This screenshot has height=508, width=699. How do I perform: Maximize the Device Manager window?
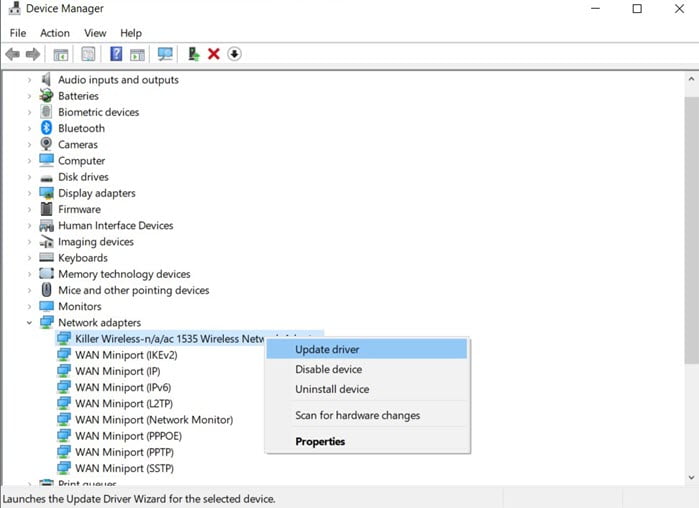637,8
